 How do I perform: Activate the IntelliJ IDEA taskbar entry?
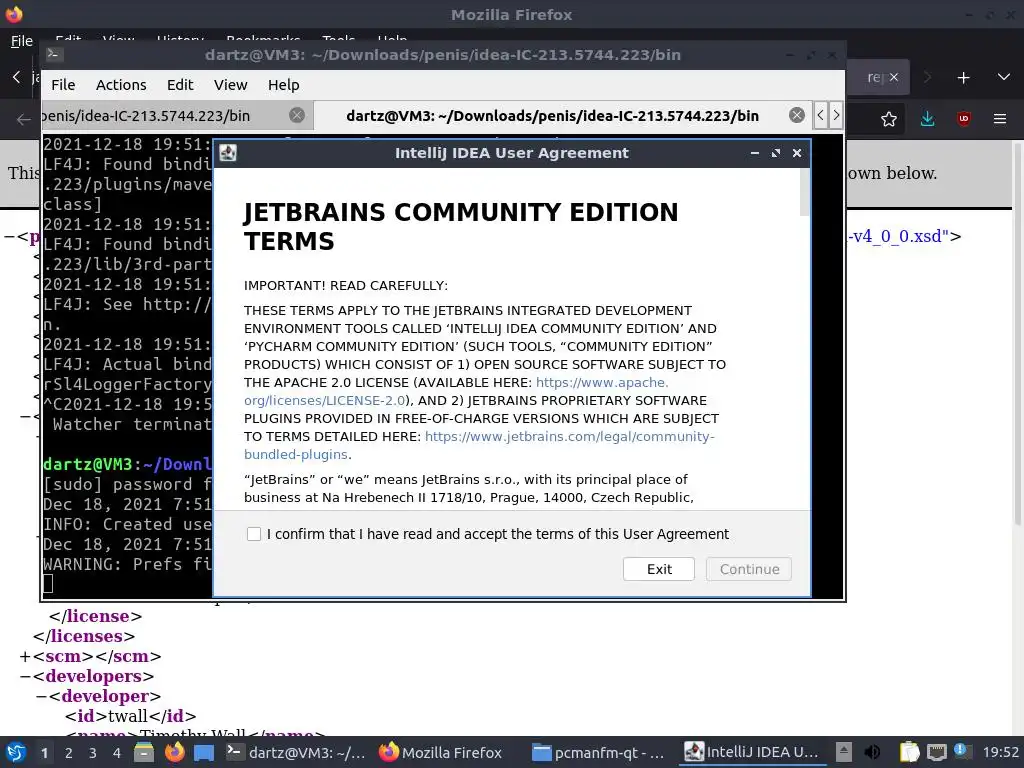point(750,752)
